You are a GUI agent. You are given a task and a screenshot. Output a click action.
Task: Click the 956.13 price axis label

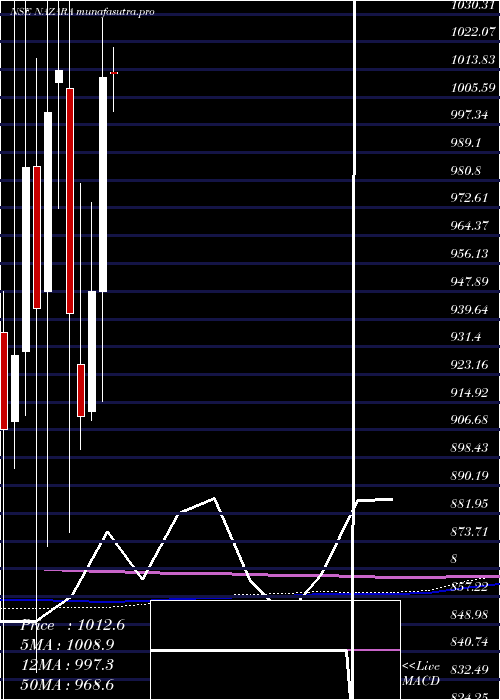469,254
